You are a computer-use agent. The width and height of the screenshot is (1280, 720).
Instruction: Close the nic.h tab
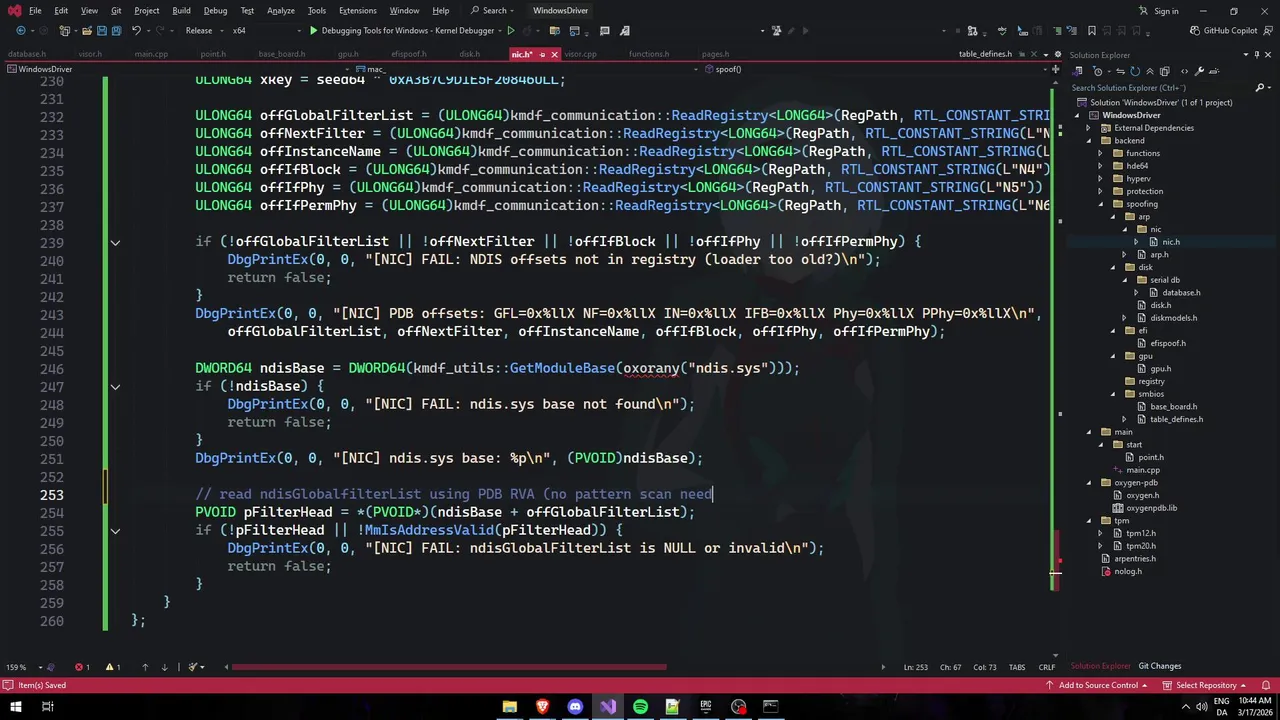[554, 54]
